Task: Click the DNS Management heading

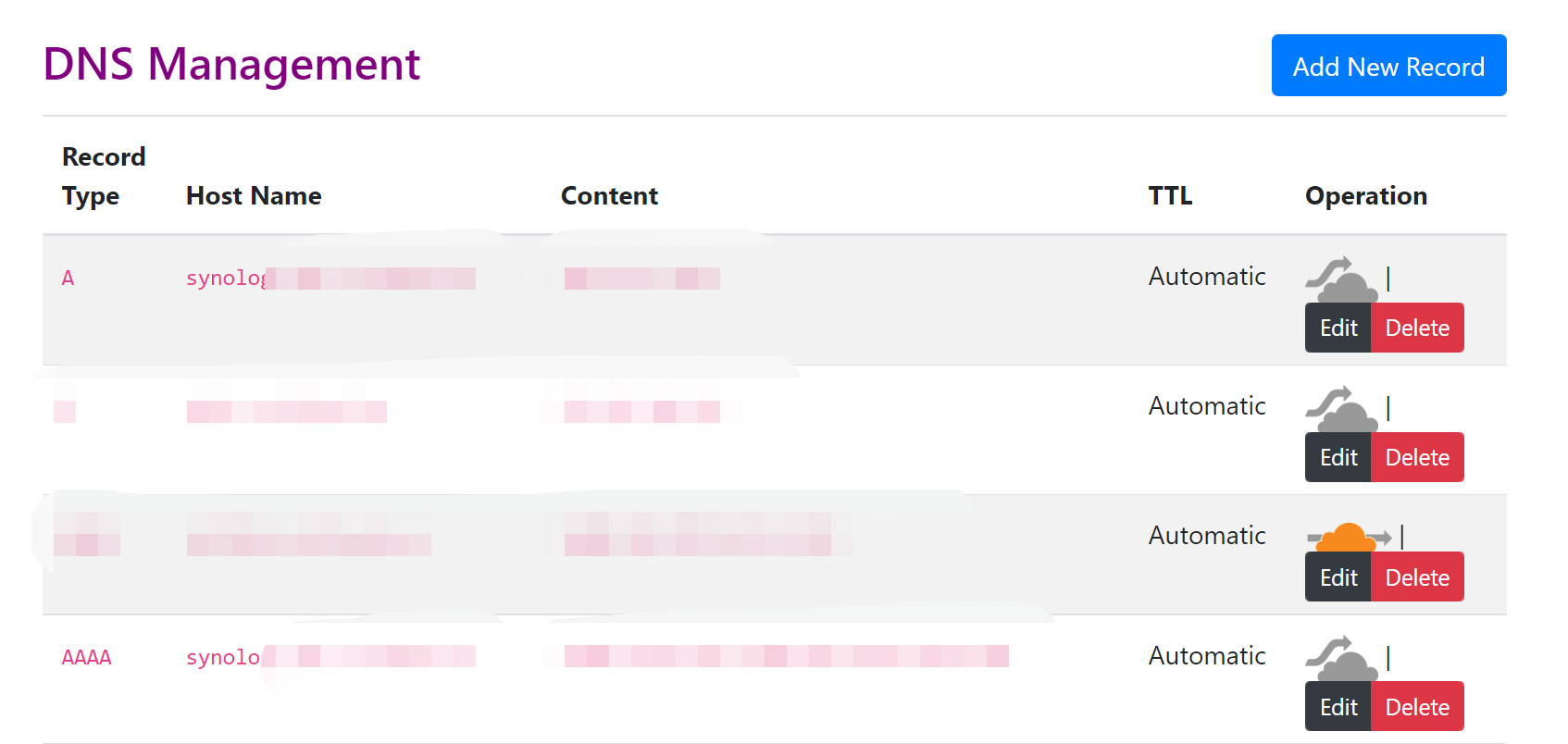Action: tap(231, 65)
